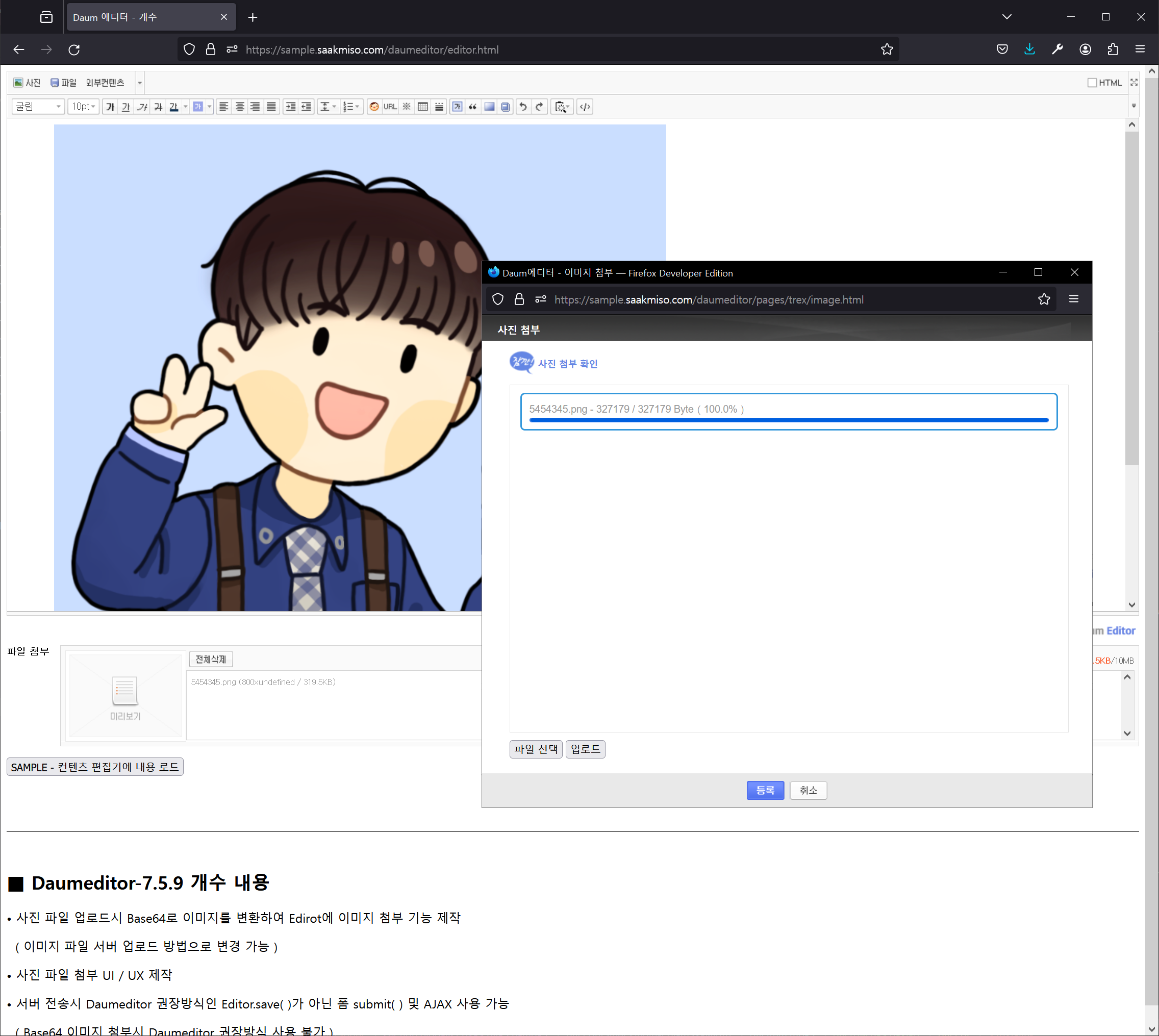Bookmark the image.html popup page
The width and height of the screenshot is (1159, 1036).
[1044, 299]
